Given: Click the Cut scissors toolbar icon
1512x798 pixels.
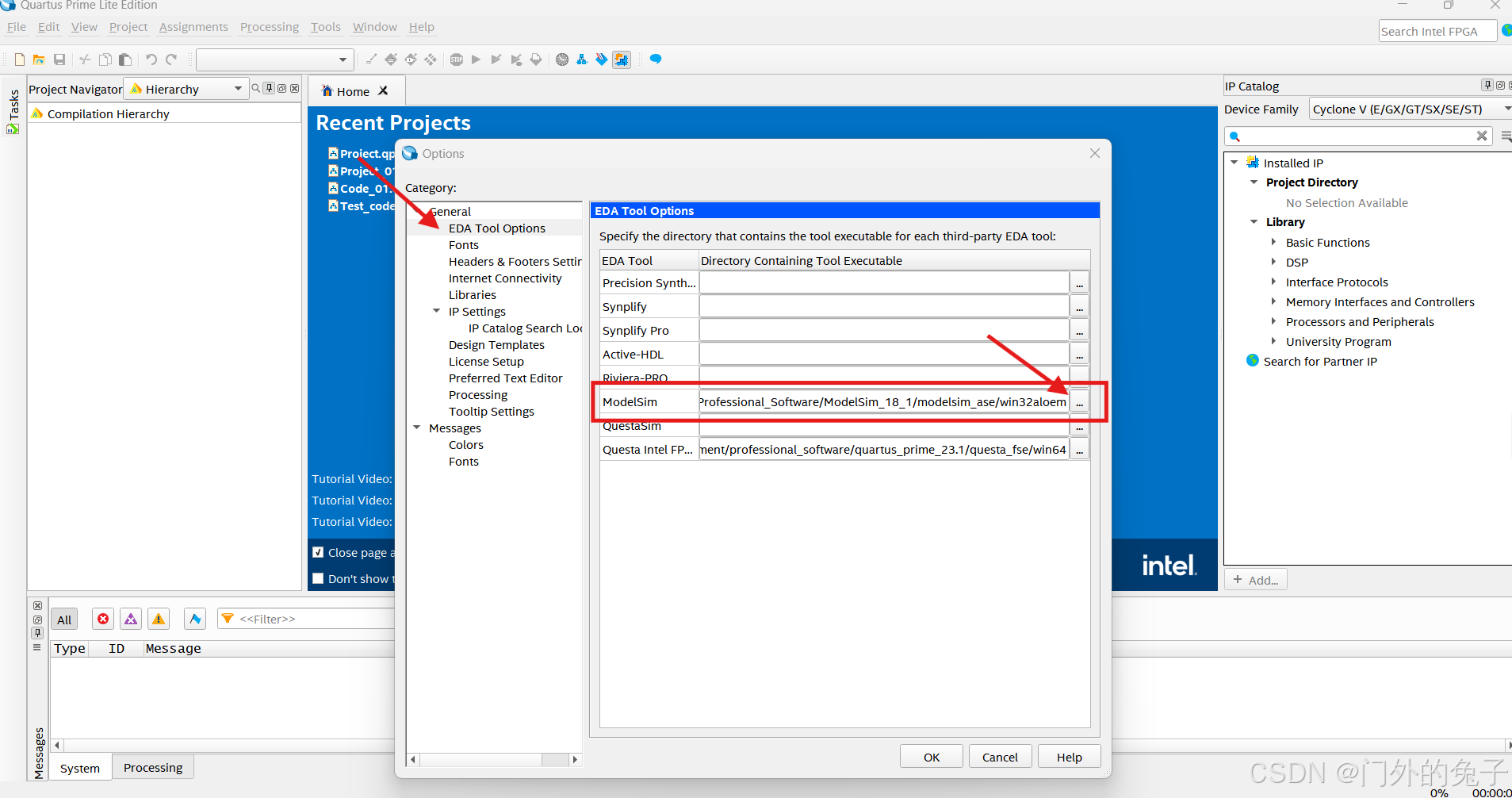Looking at the screenshot, I should point(85,59).
